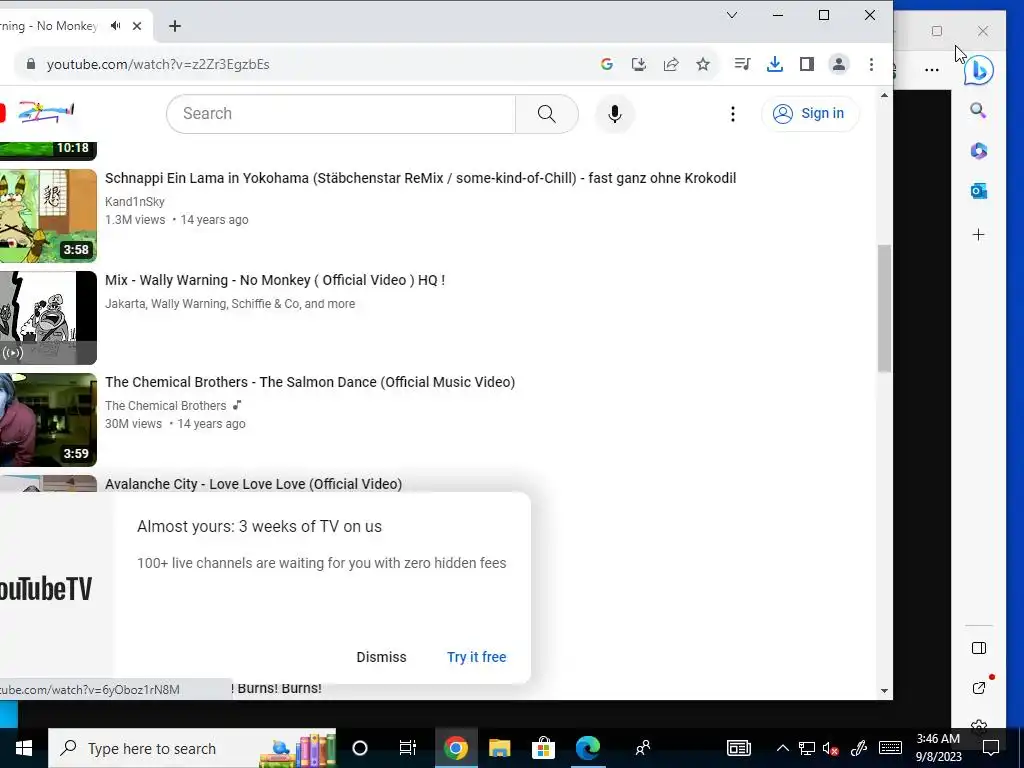
Task: Share this page icon
Action: (x=671, y=64)
